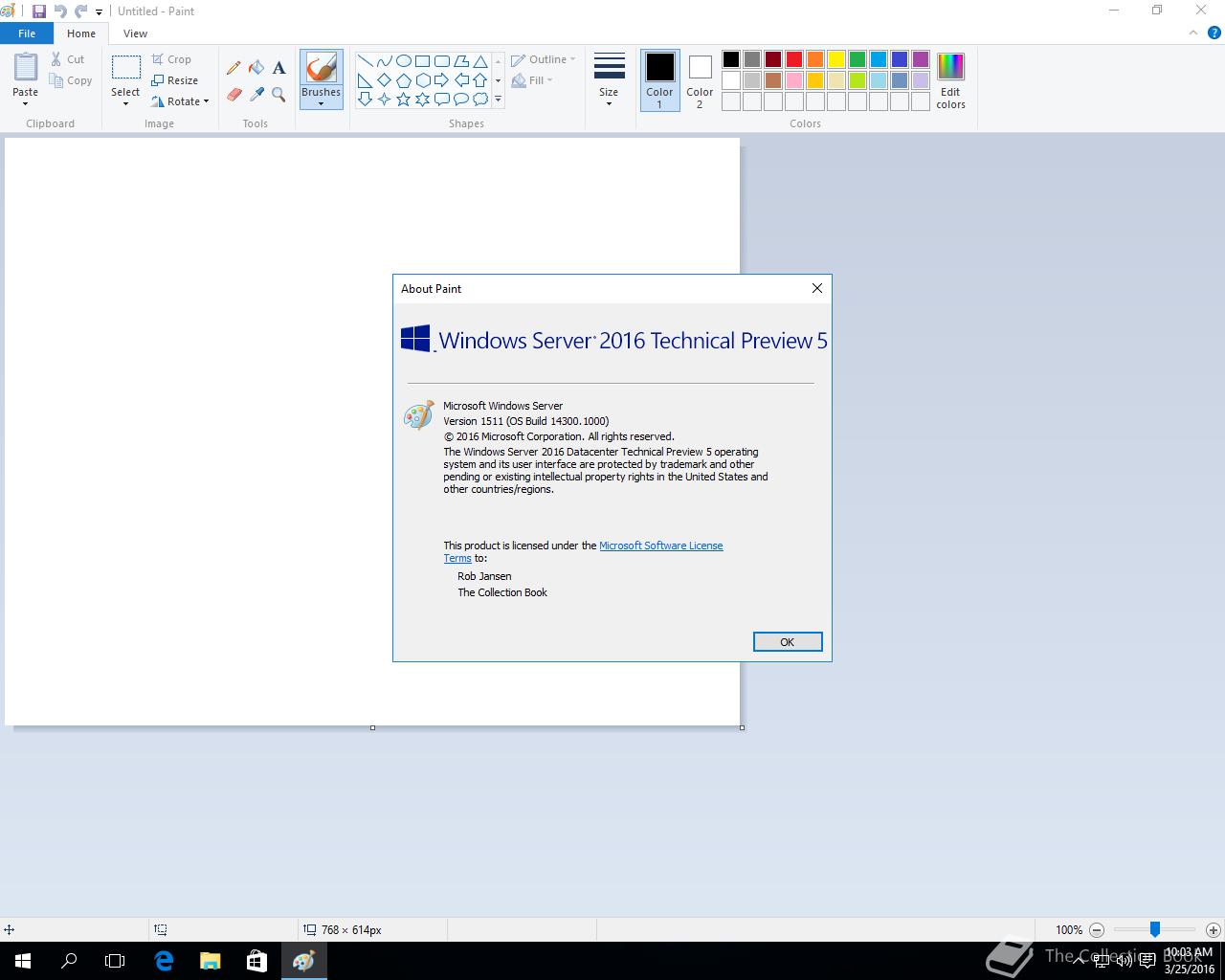Choose the Right arrow shape

[441, 79]
